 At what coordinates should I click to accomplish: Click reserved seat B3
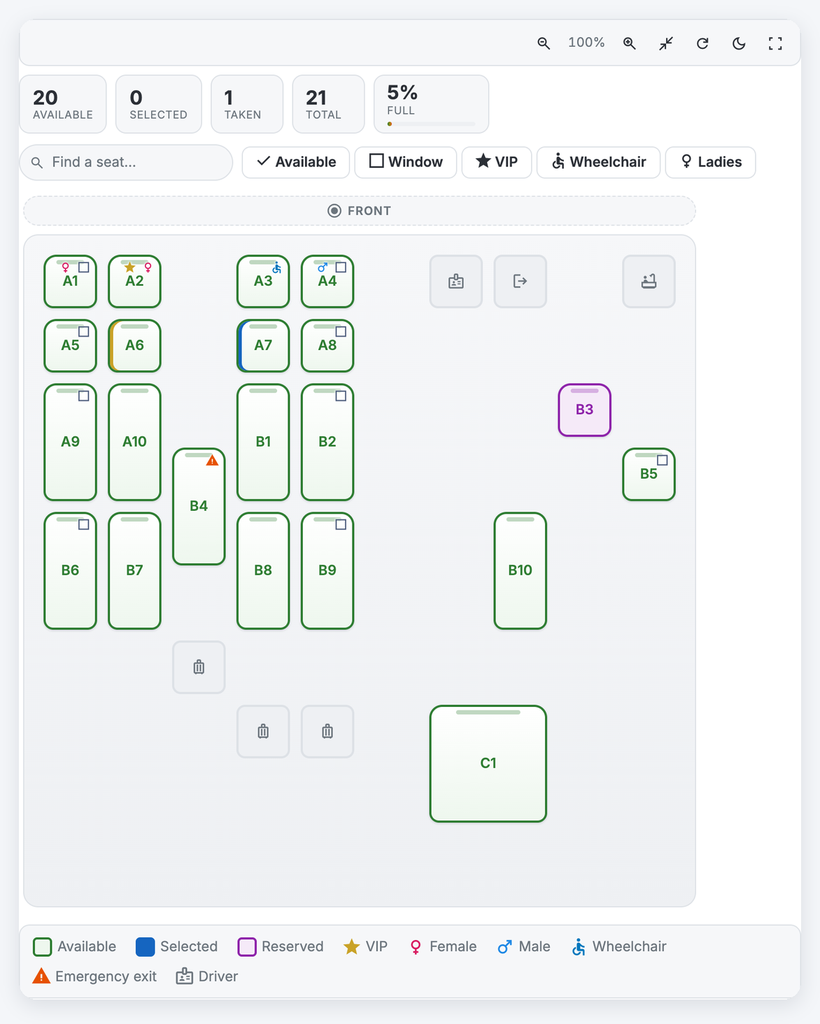[x=584, y=410]
